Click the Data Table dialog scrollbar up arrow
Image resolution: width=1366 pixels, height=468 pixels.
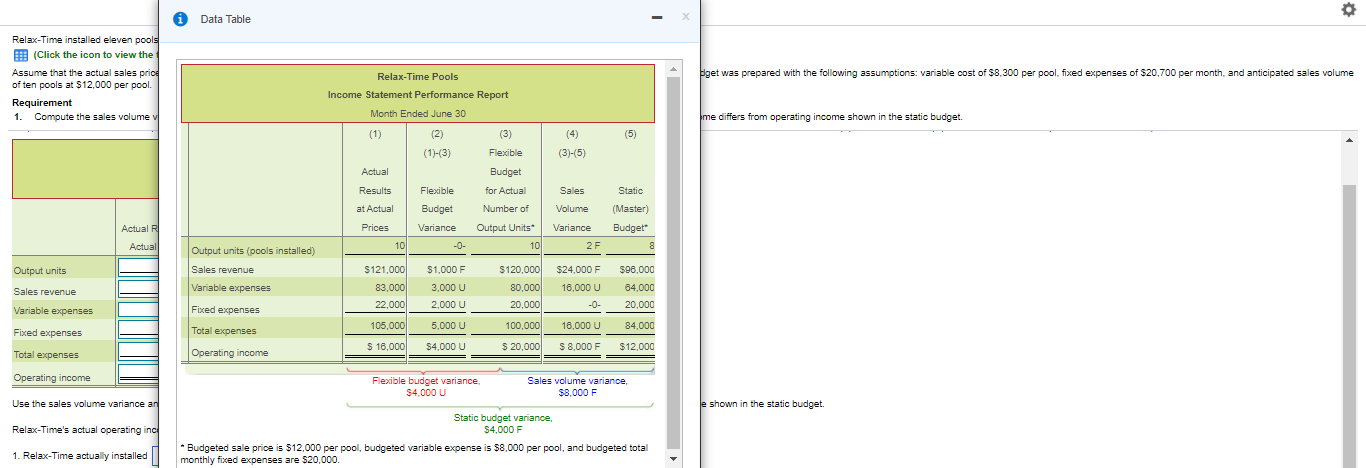click(x=674, y=68)
